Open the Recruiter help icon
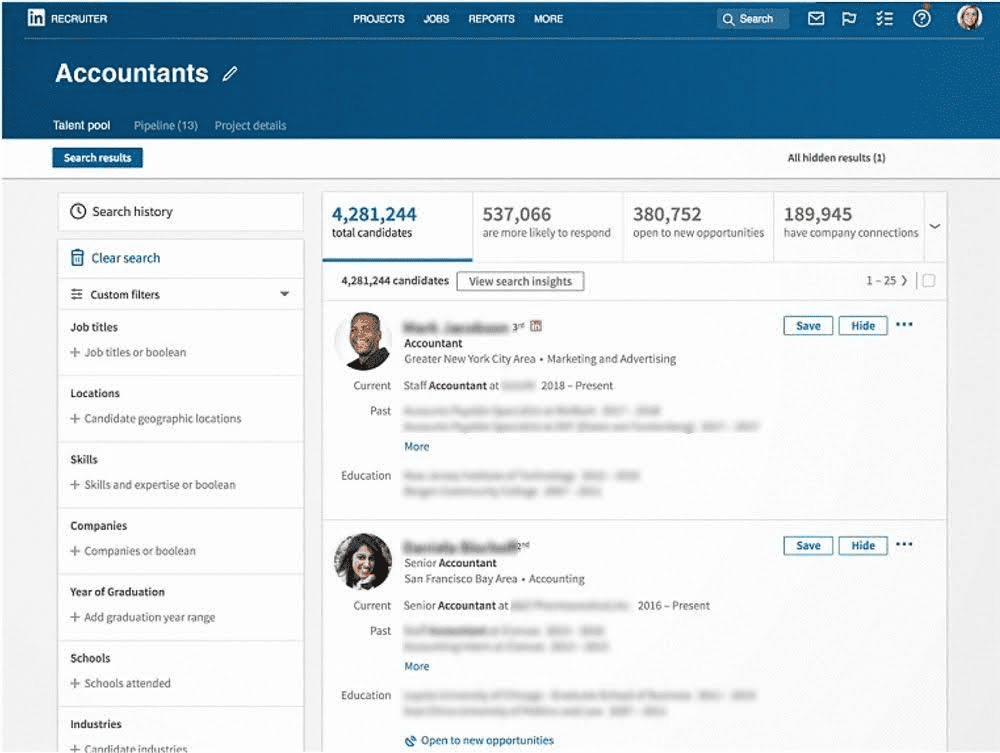The width and height of the screenshot is (1000, 753). 921,18
